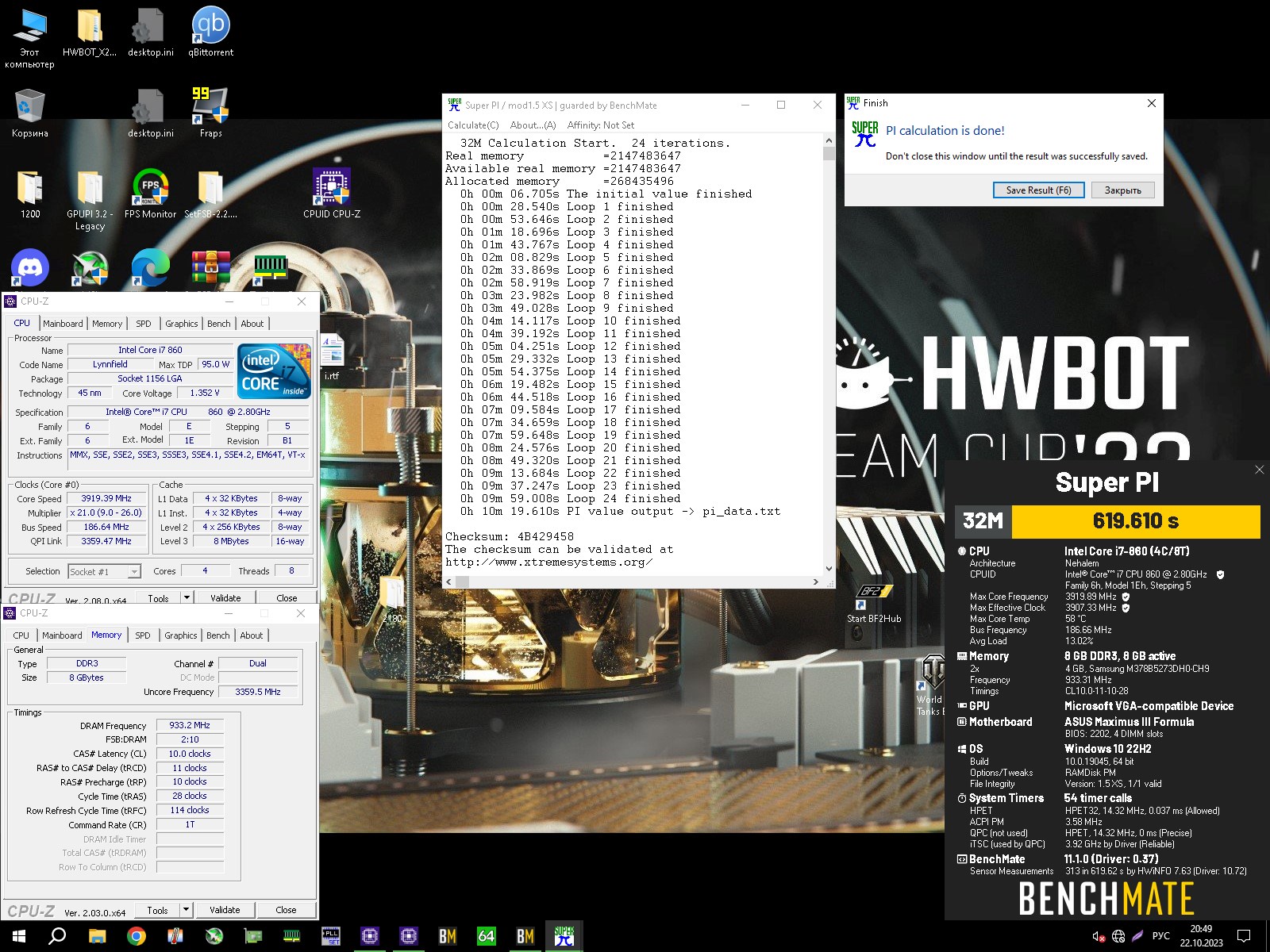Open the PLL SET taskbar icon
Viewport: 1270px width, 952px height.
(x=331, y=936)
